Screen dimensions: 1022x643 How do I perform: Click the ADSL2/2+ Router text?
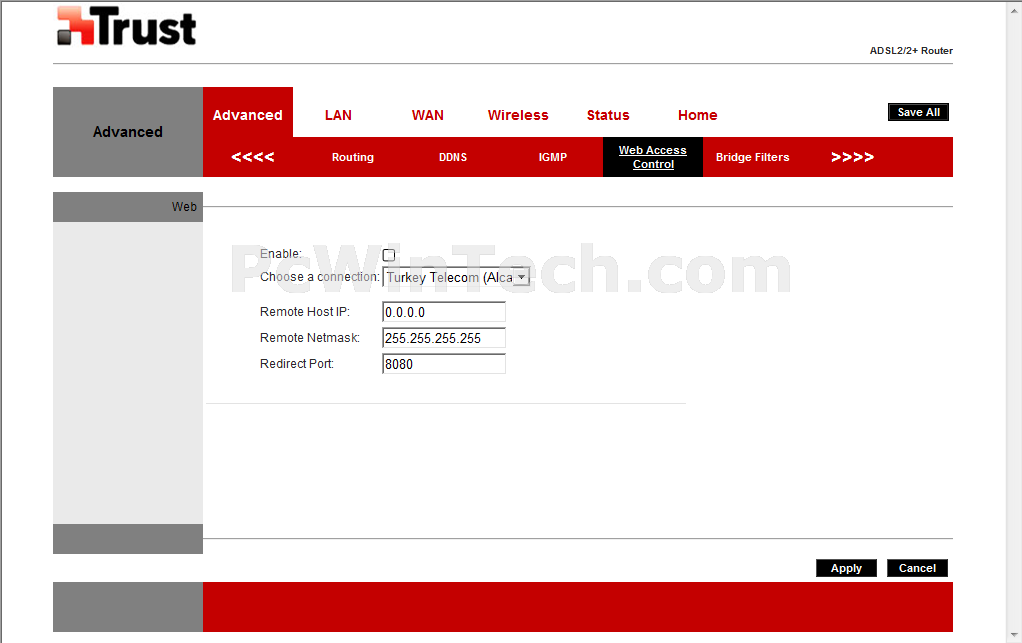911,51
